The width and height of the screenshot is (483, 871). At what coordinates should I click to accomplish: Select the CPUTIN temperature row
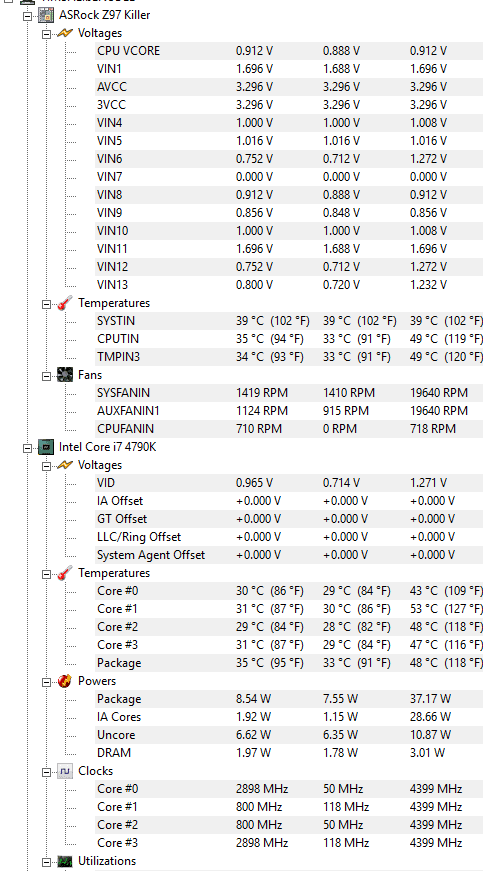coord(289,339)
